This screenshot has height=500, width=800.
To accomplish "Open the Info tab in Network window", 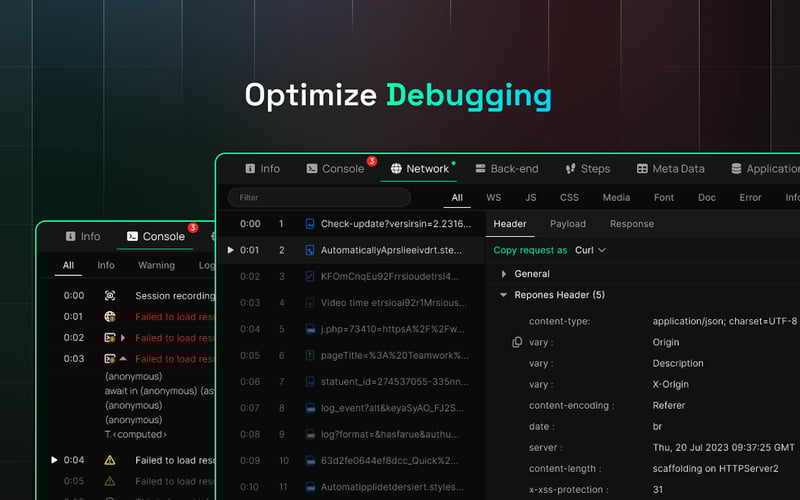I will coord(262,169).
